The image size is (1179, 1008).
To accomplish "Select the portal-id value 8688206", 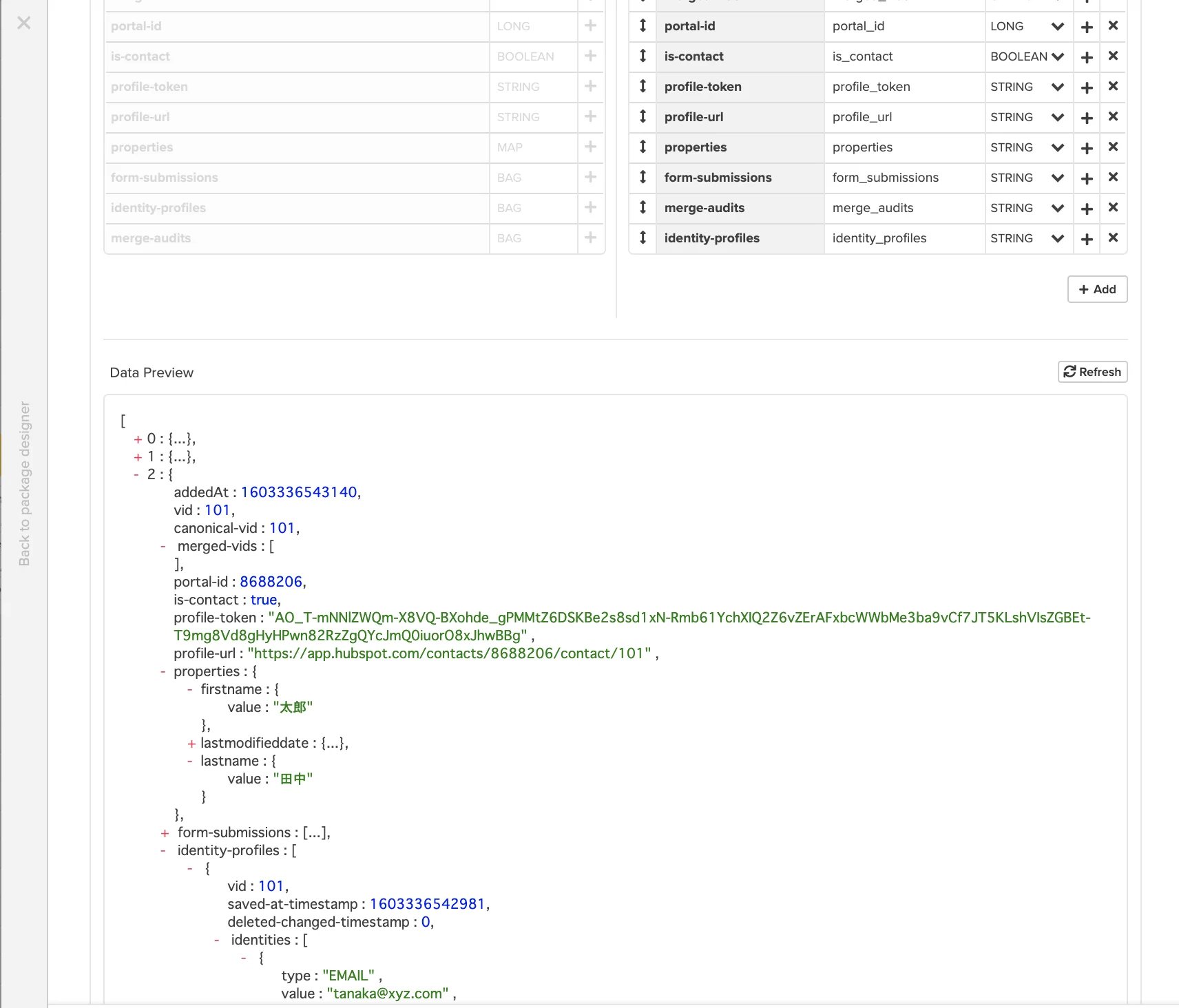I will click(x=271, y=582).
